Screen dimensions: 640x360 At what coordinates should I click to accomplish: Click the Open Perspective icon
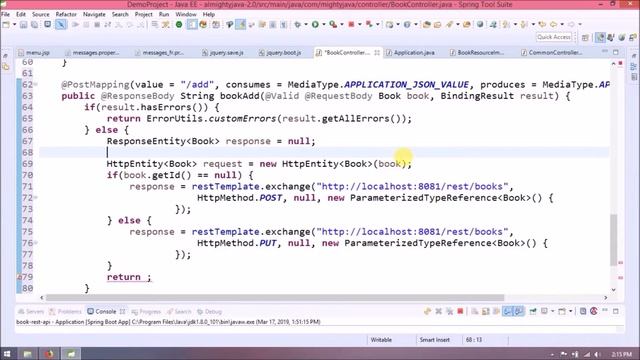coord(585,38)
